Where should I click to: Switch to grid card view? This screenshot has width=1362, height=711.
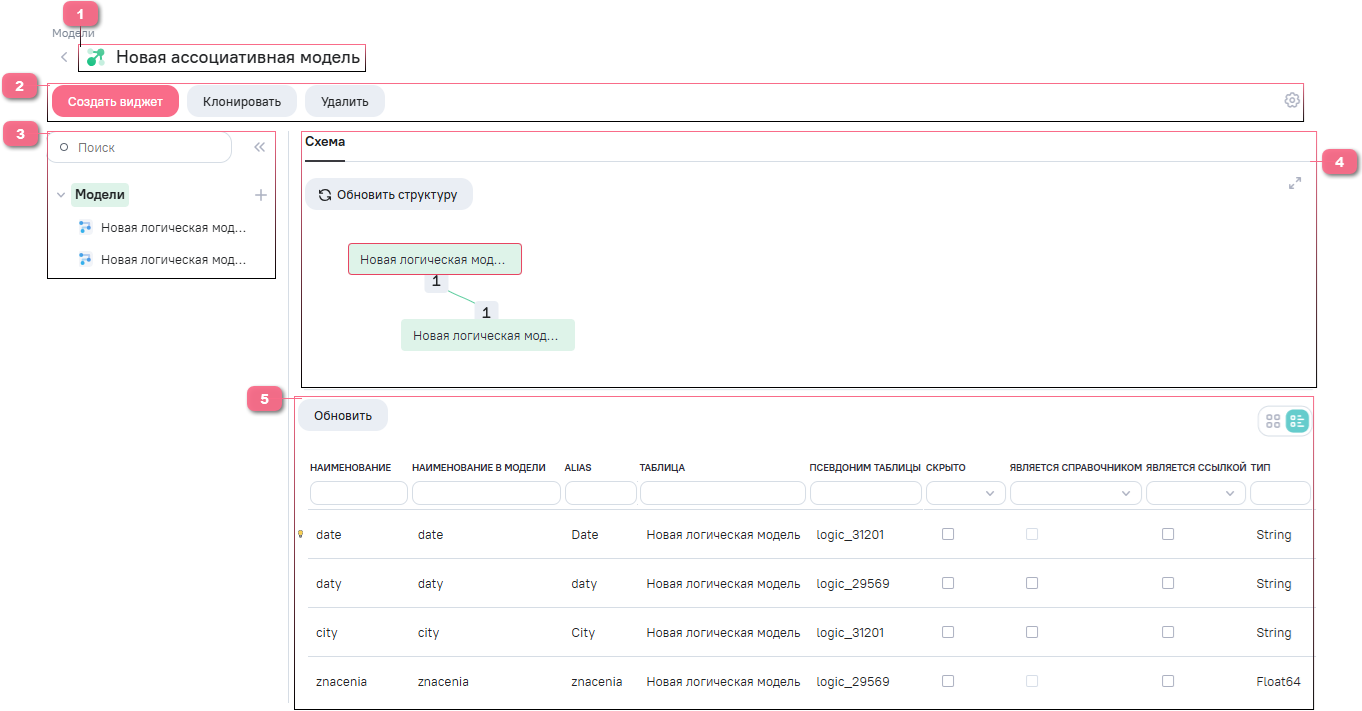pyautogui.click(x=1273, y=421)
